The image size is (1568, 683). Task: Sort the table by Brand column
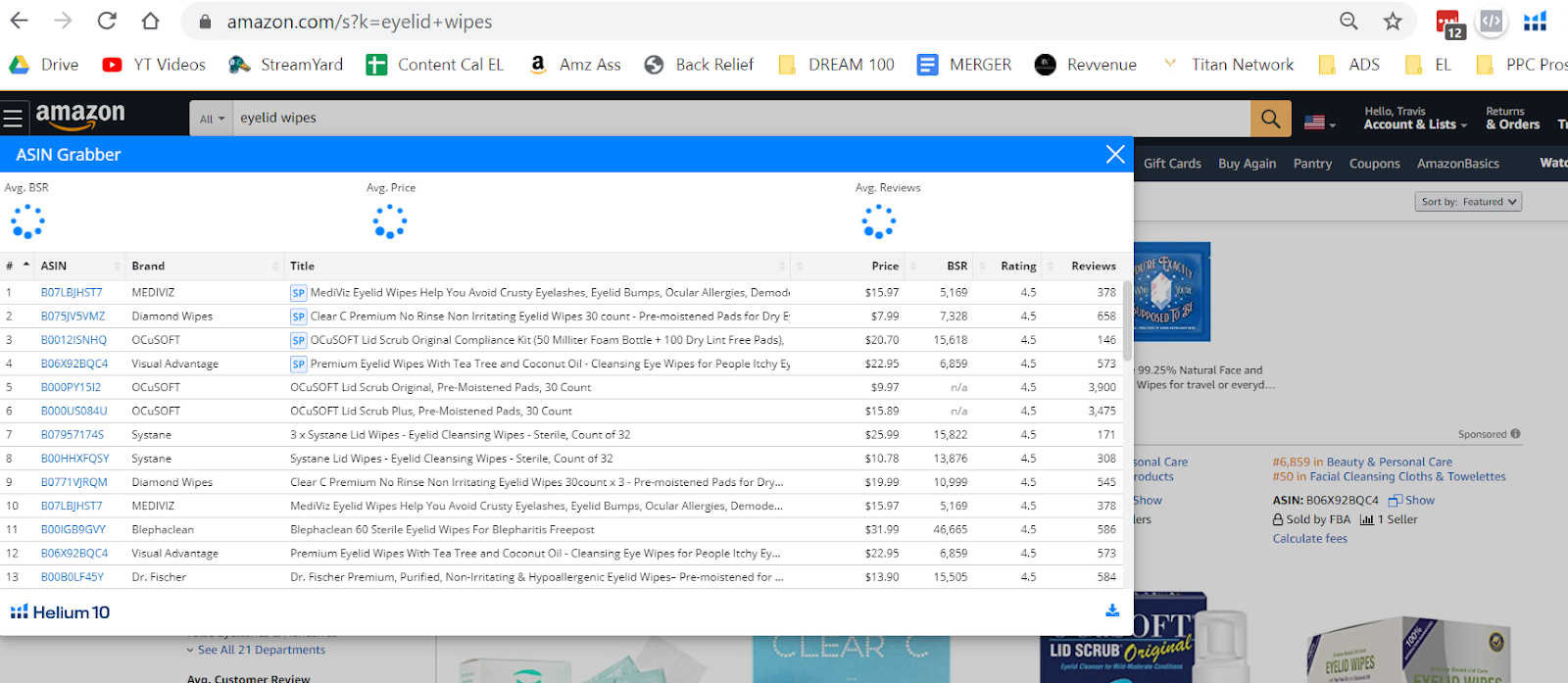pyautogui.click(x=204, y=266)
